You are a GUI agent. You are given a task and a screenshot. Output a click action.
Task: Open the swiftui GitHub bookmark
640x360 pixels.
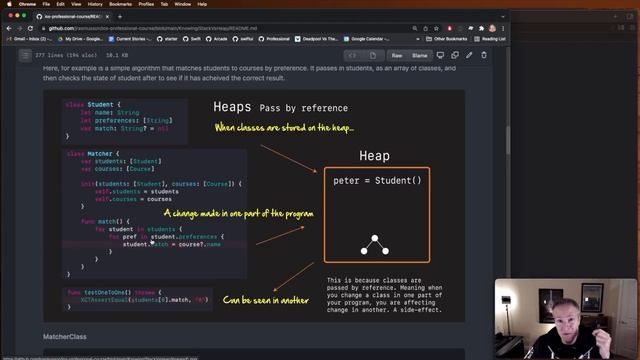tap(243, 39)
